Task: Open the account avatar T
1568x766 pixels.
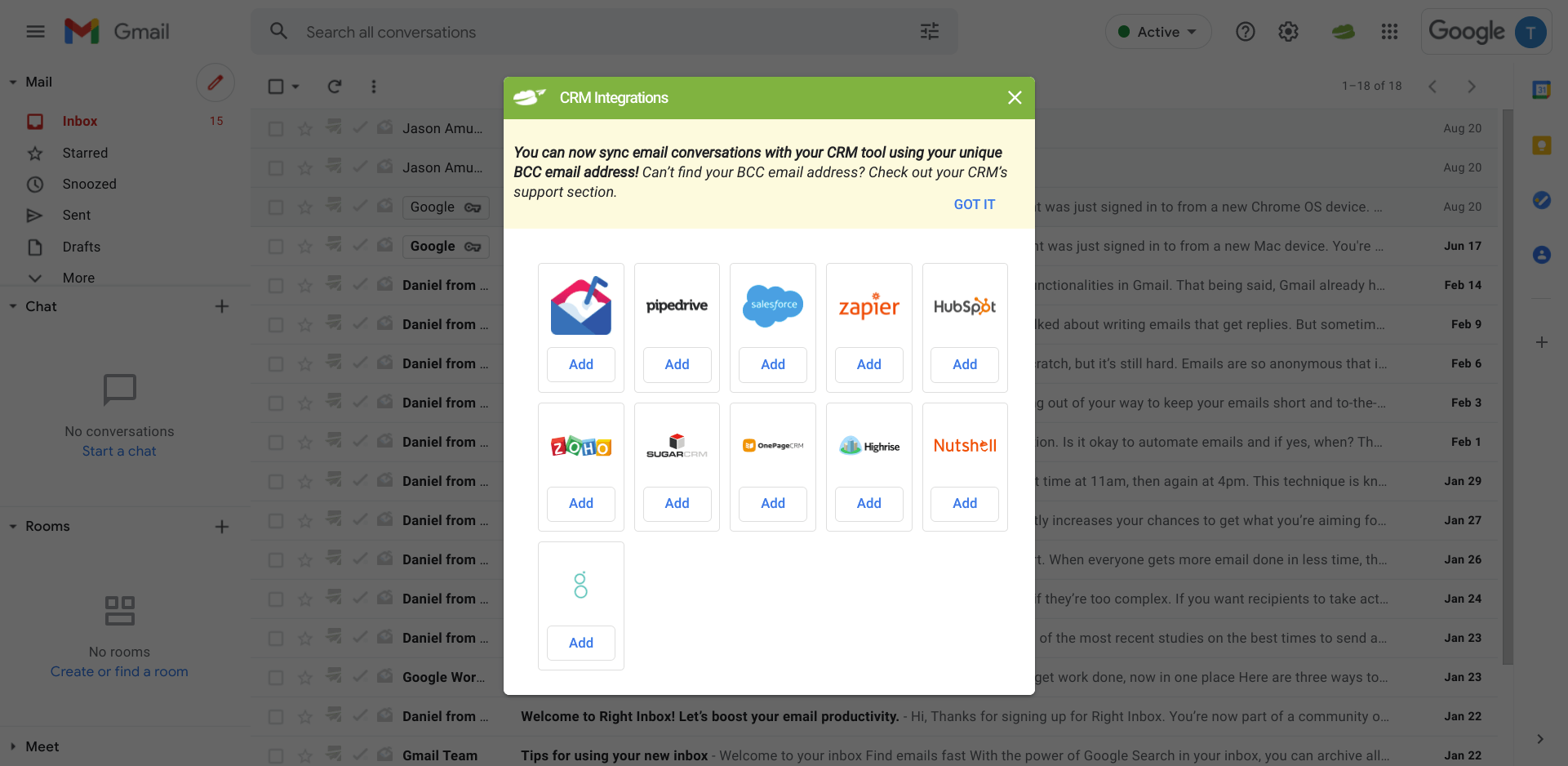Action: click(x=1530, y=33)
